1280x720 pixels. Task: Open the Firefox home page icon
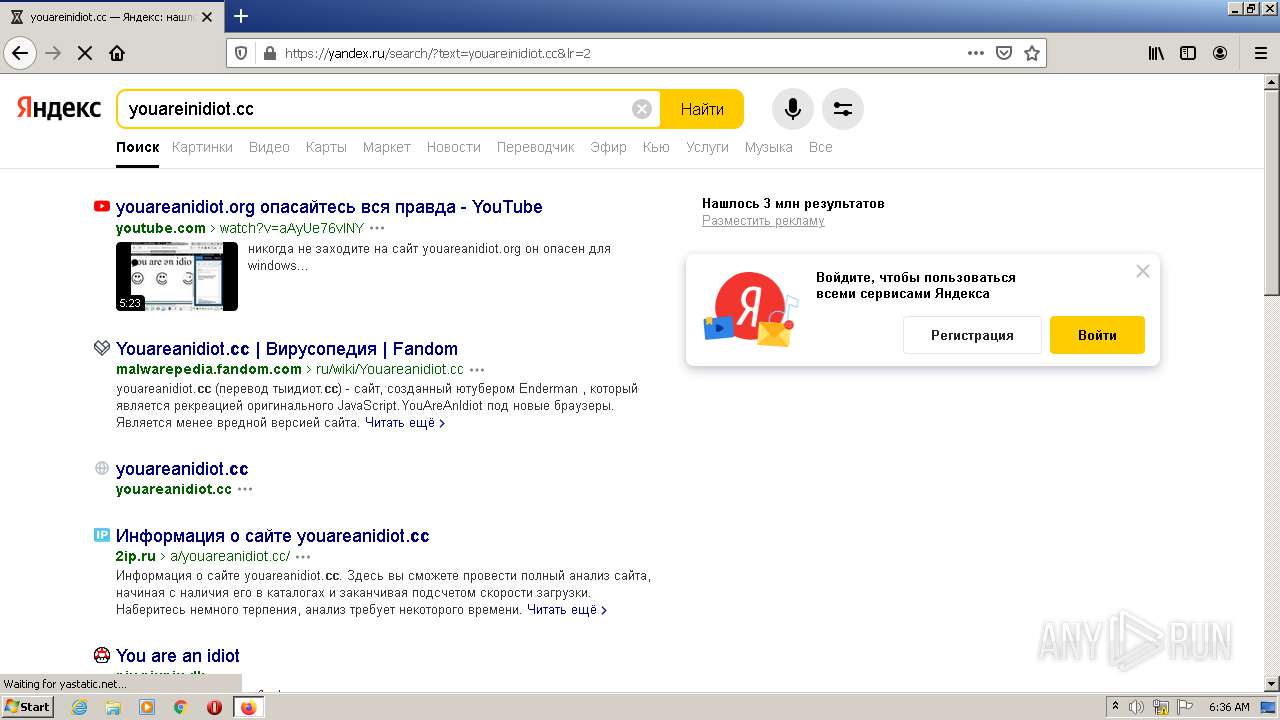click(117, 53)
